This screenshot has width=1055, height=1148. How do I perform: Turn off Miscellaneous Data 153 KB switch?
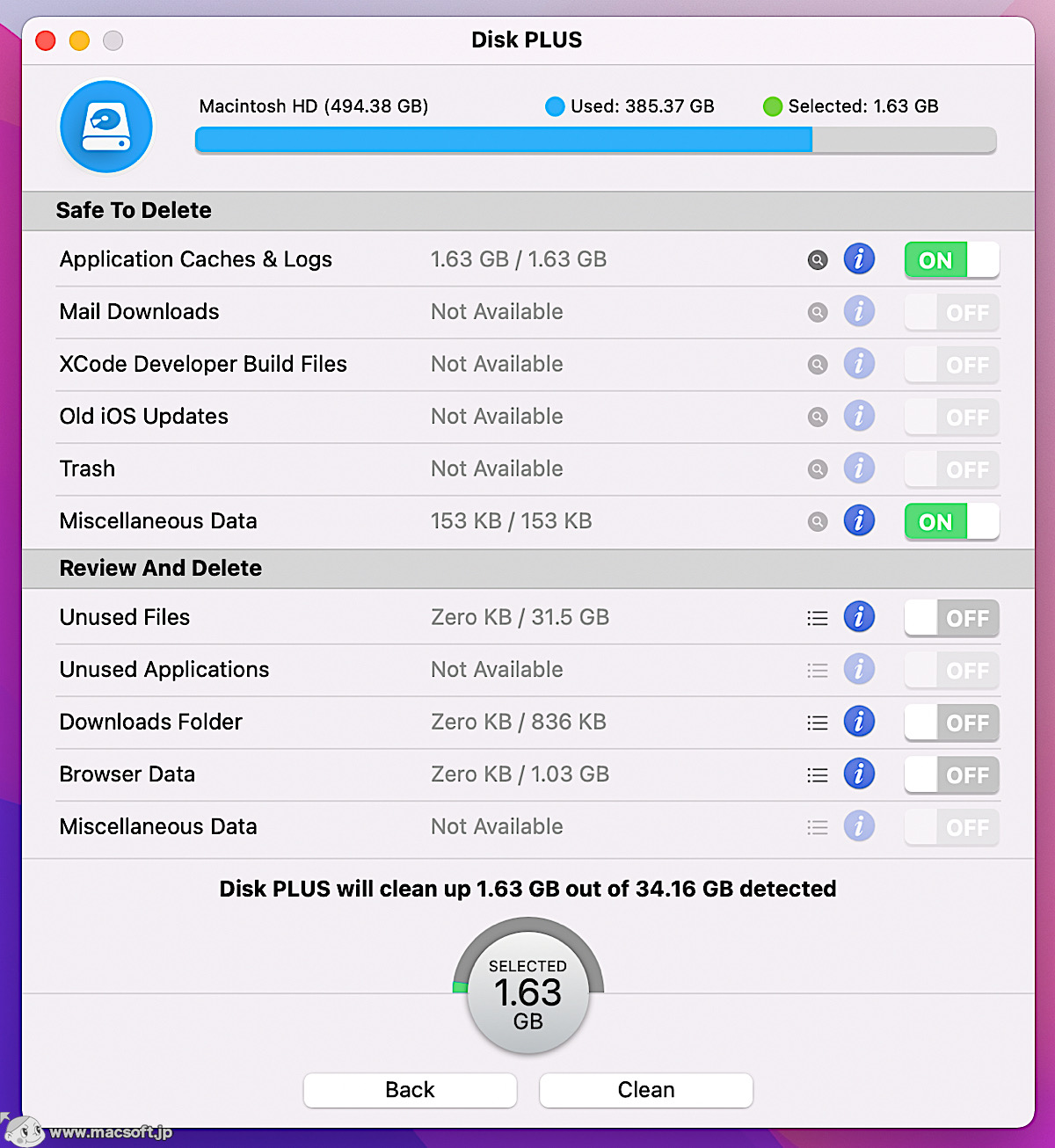click(x=952, y=521)
